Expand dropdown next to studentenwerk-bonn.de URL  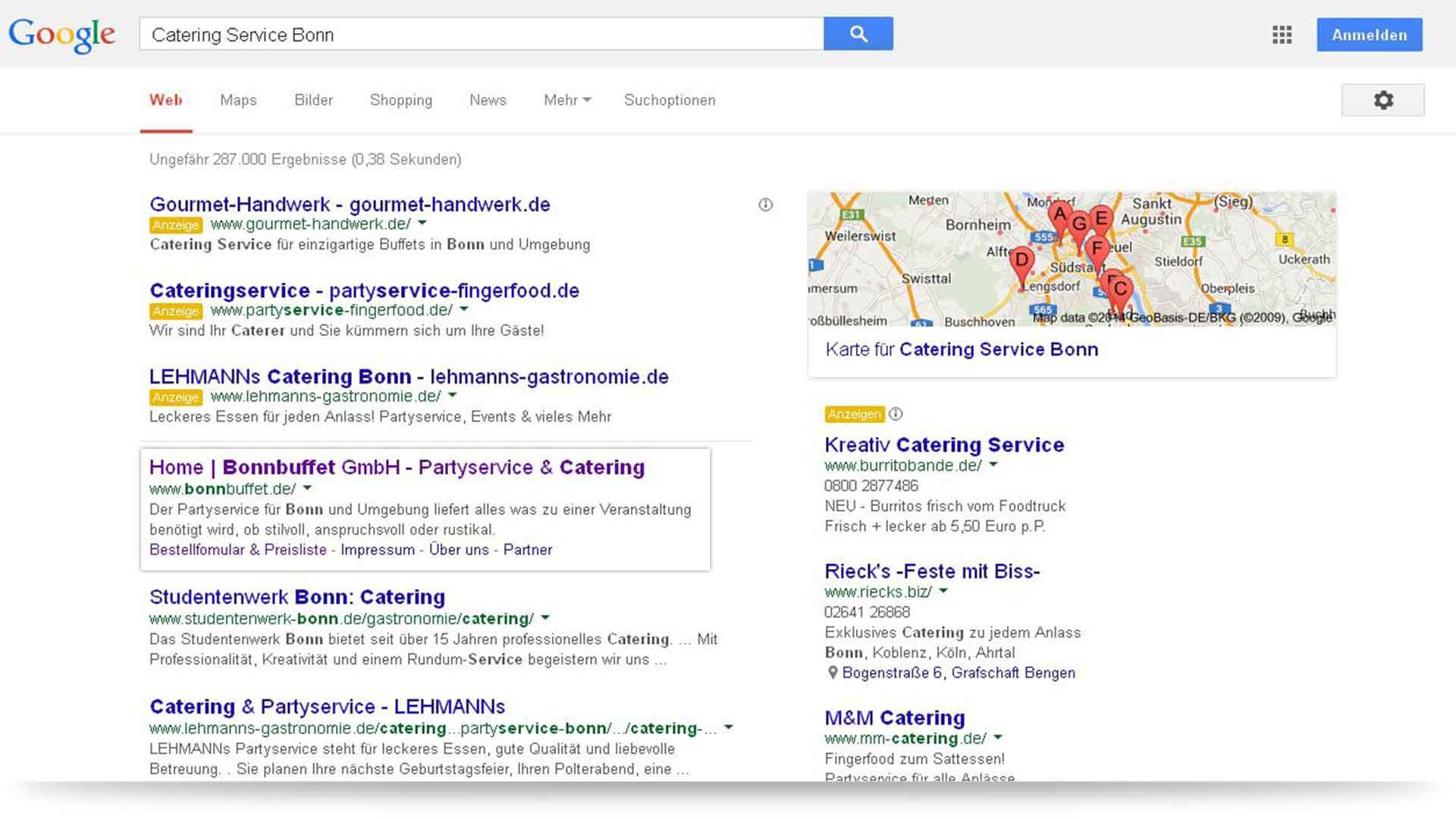point(545,619)
